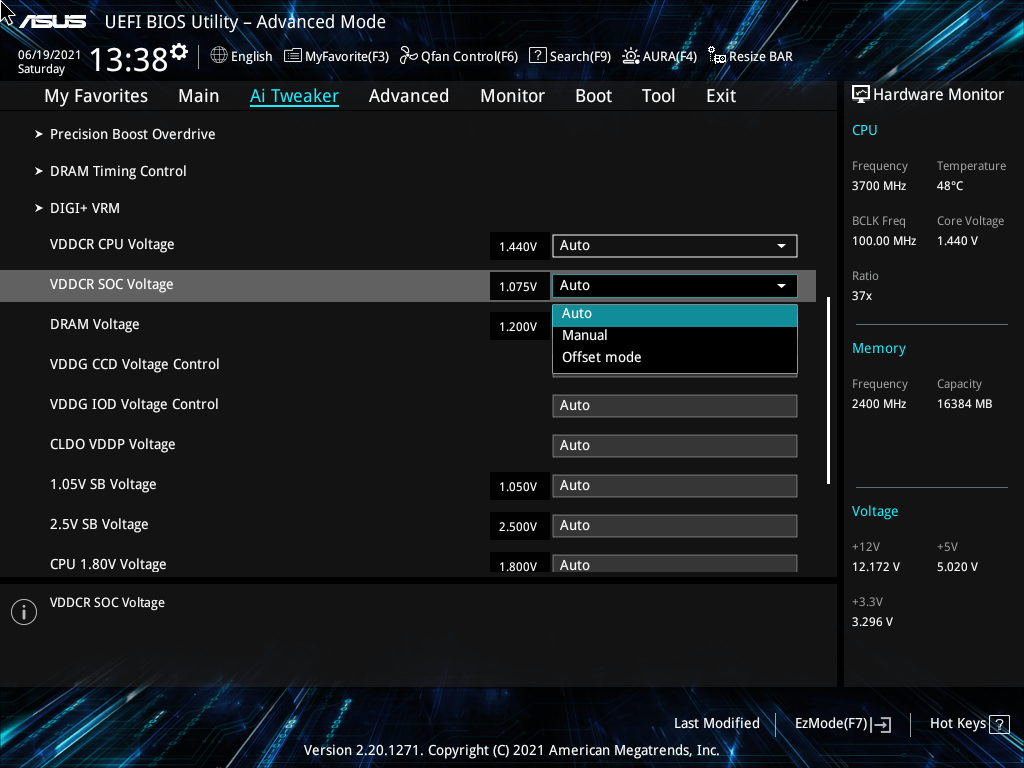
Task: Switch to EzMode with F7 button
Action: click(841, 723)
